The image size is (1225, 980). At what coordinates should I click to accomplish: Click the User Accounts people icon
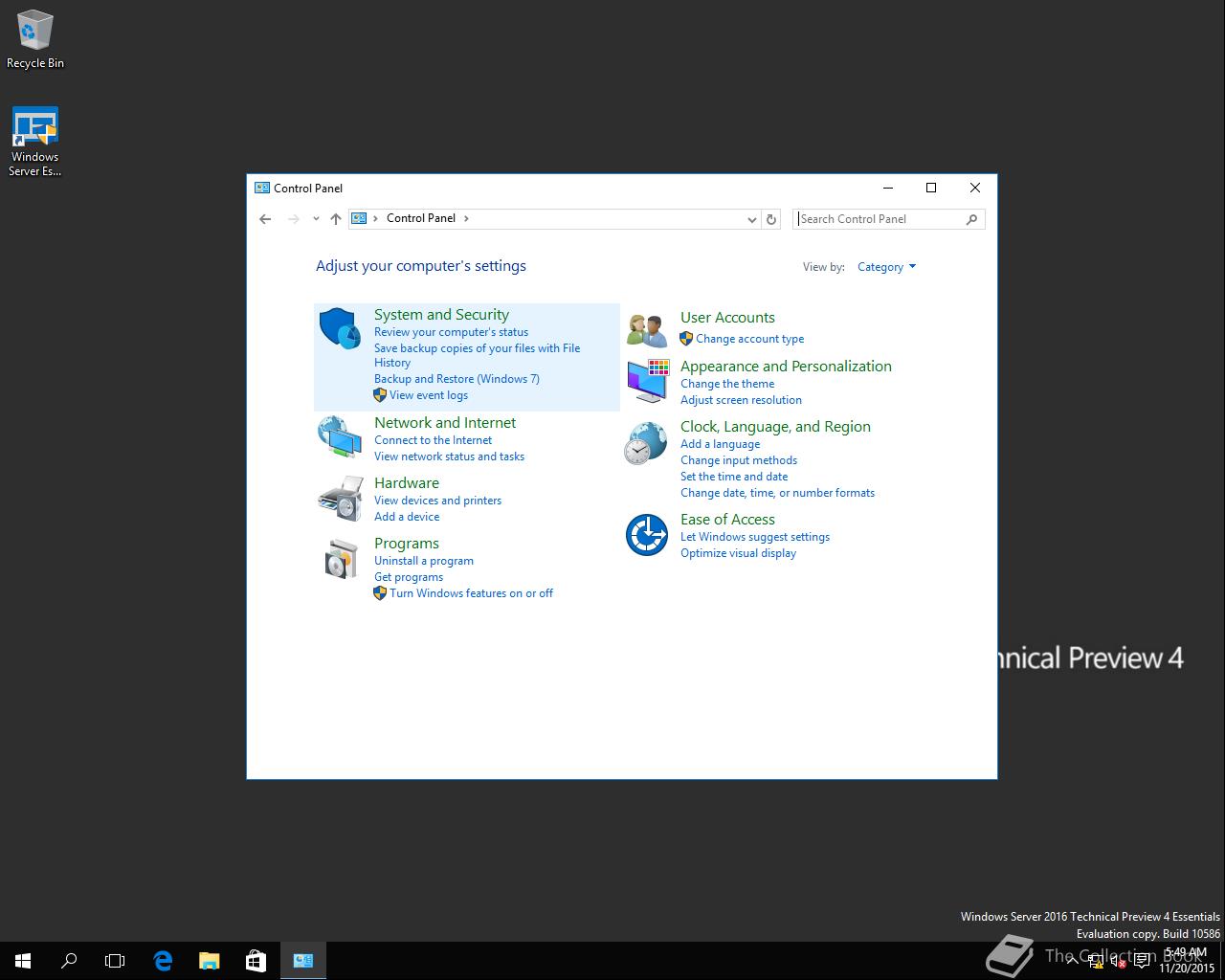(647, 330)
